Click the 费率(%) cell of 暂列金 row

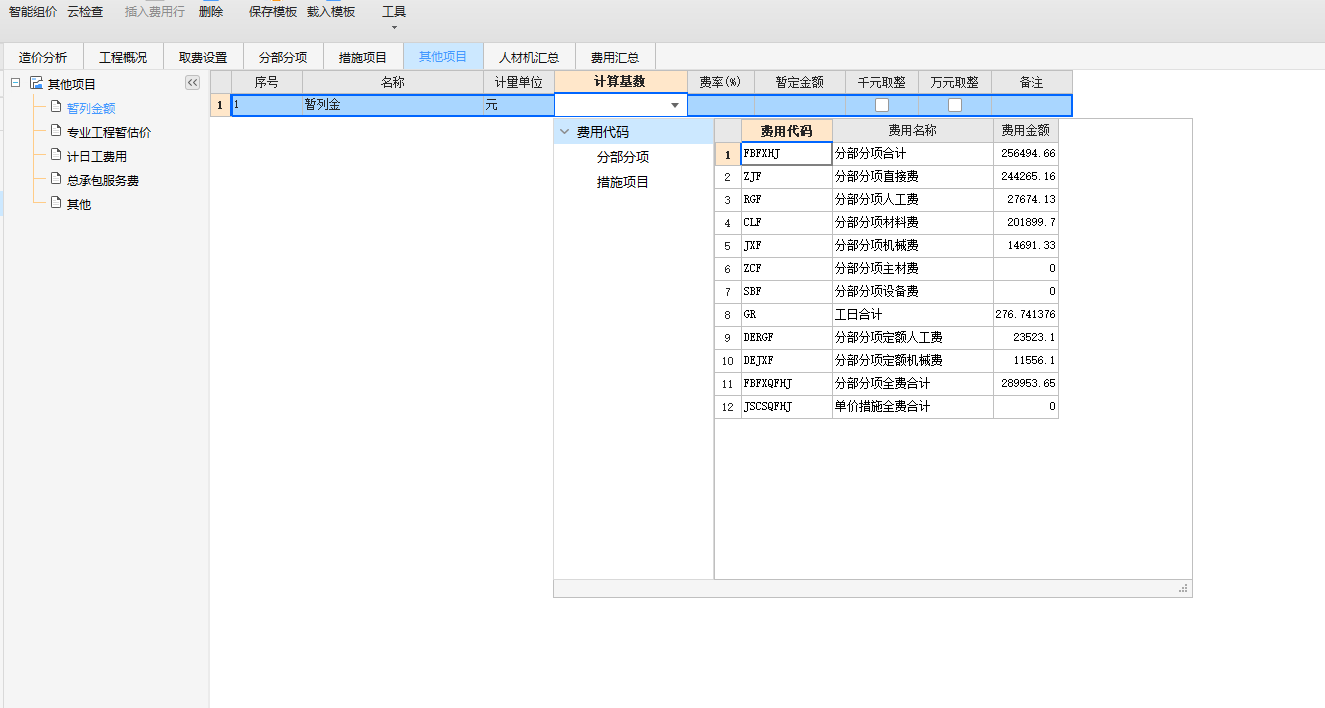pyautogui.click(x=721, y=105)
